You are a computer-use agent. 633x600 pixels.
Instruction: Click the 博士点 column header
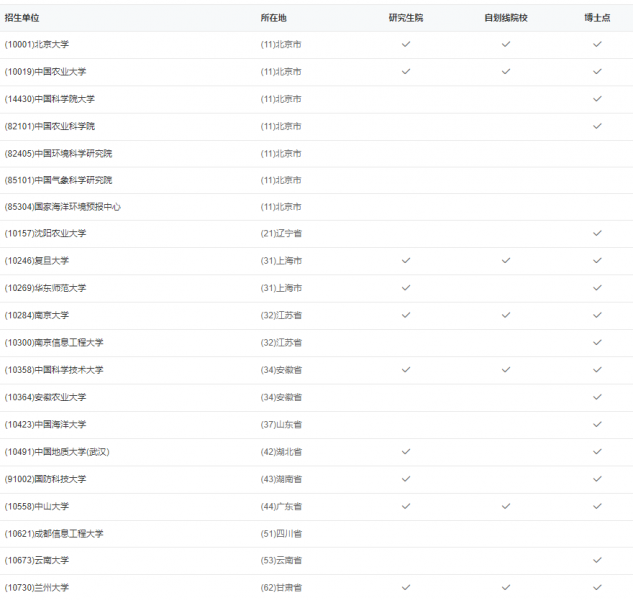[x=597, y=18]
